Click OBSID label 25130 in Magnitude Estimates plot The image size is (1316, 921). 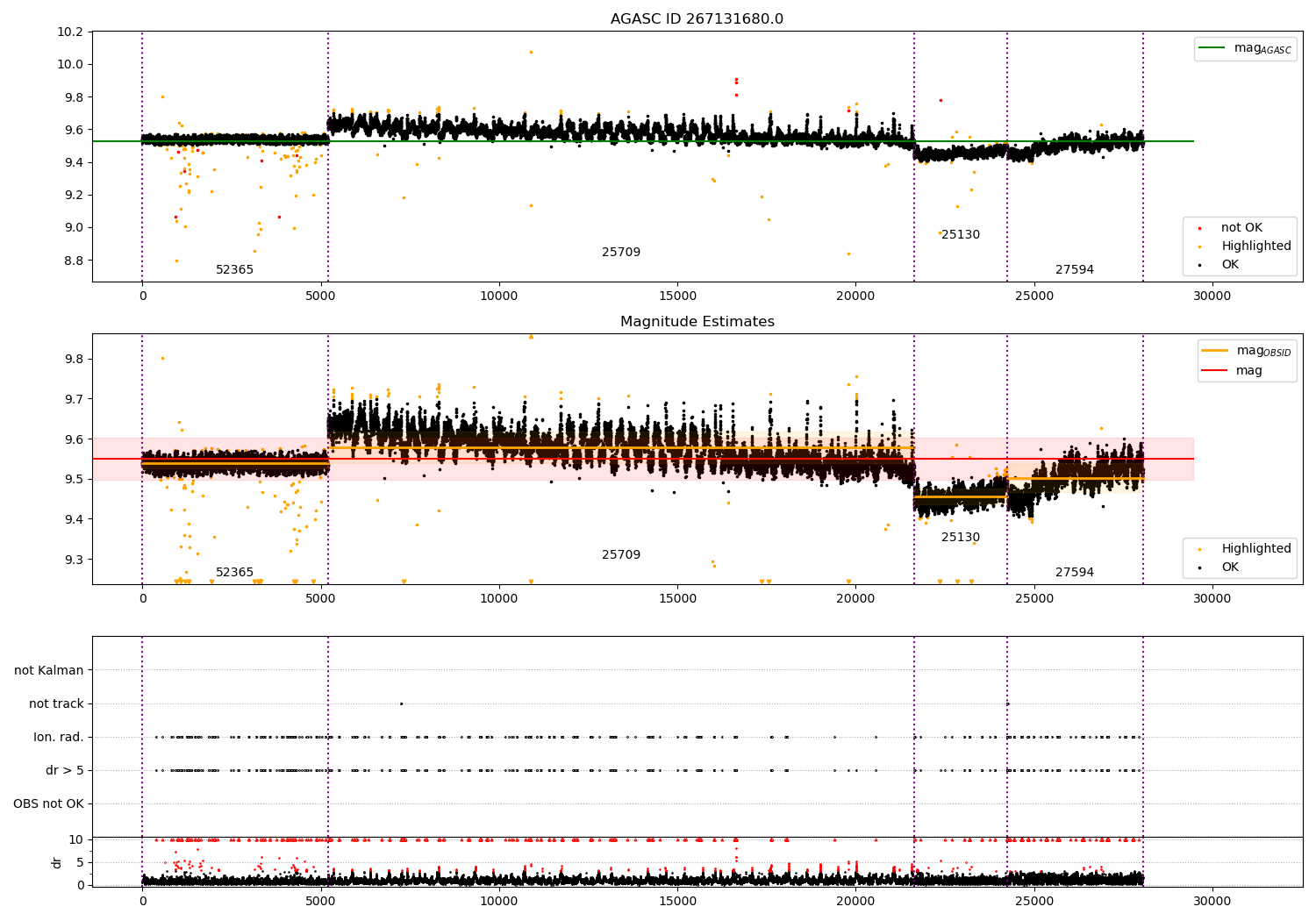[961, 538]
